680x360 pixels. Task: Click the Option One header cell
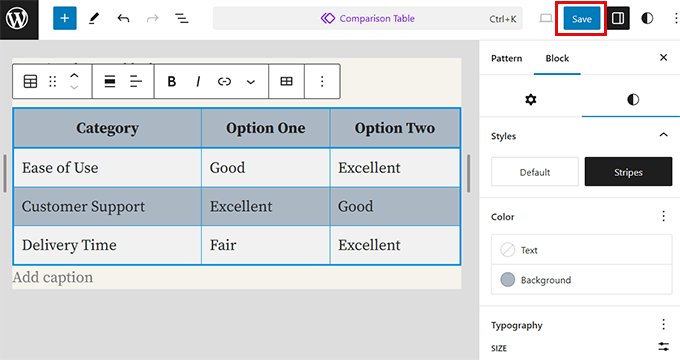(x=265, y=128)
